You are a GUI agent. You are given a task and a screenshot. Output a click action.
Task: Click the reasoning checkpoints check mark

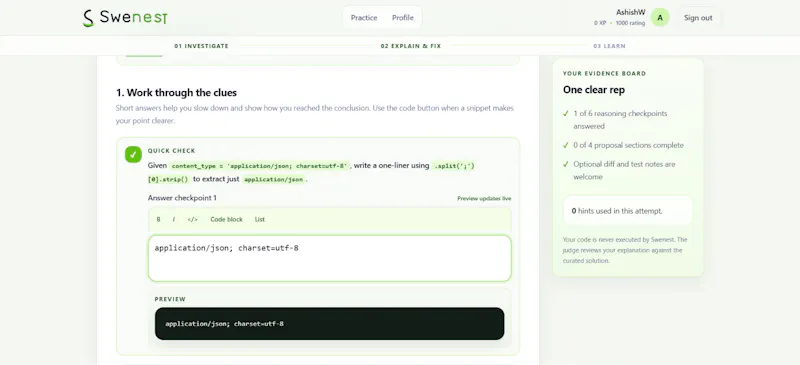click(565, 113)
